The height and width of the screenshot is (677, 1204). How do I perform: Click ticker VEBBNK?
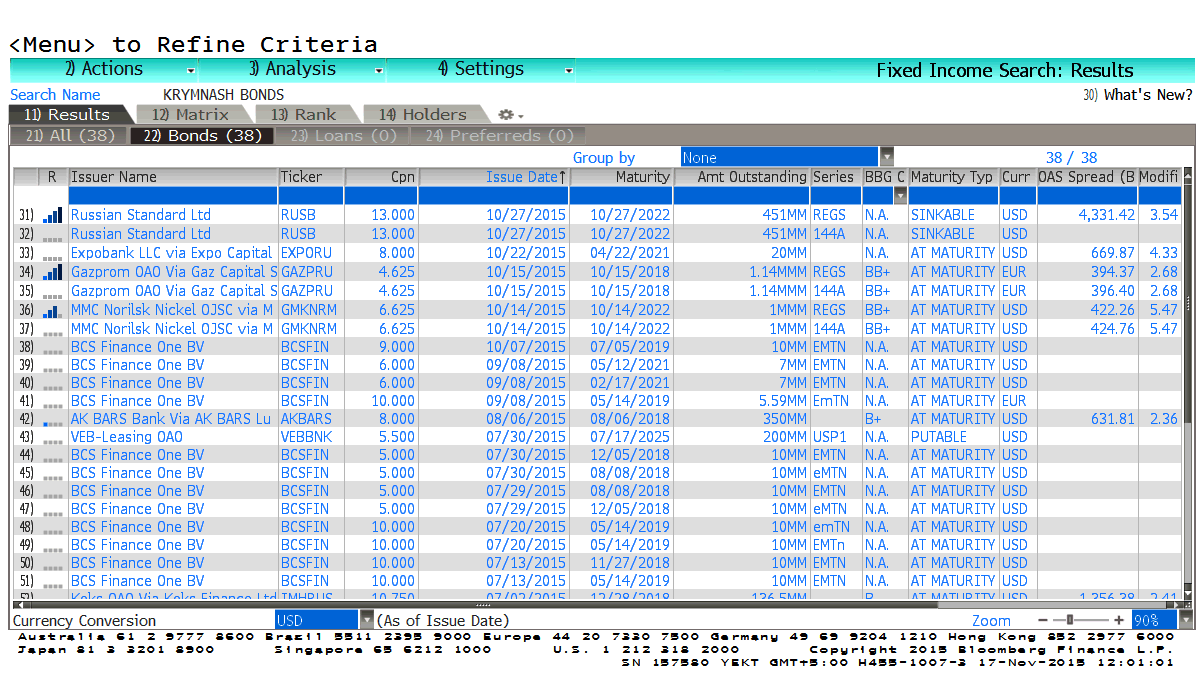pyautogui.click(x=306, y=437)
